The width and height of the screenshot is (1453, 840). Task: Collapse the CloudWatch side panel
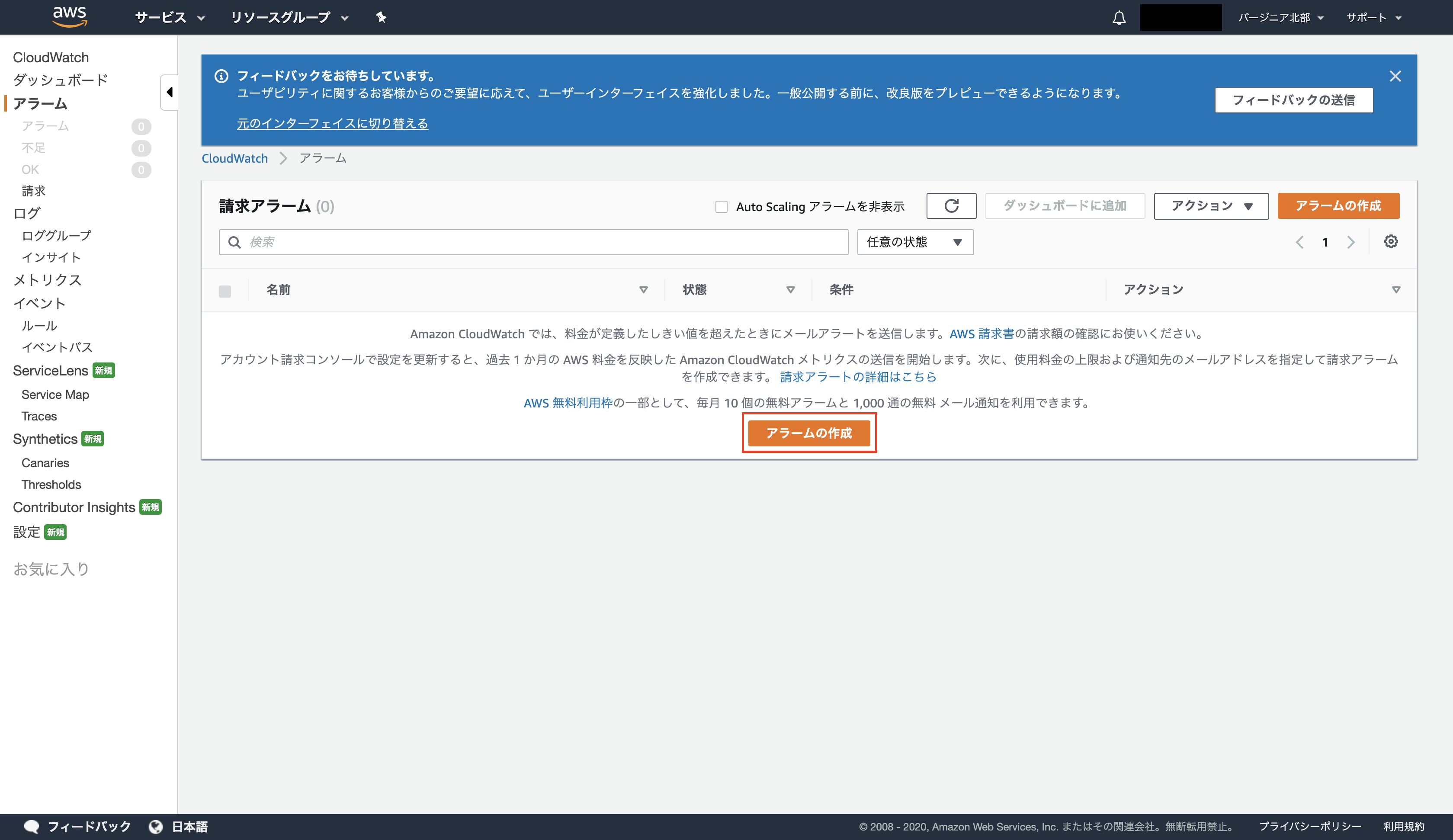[169, 92]
